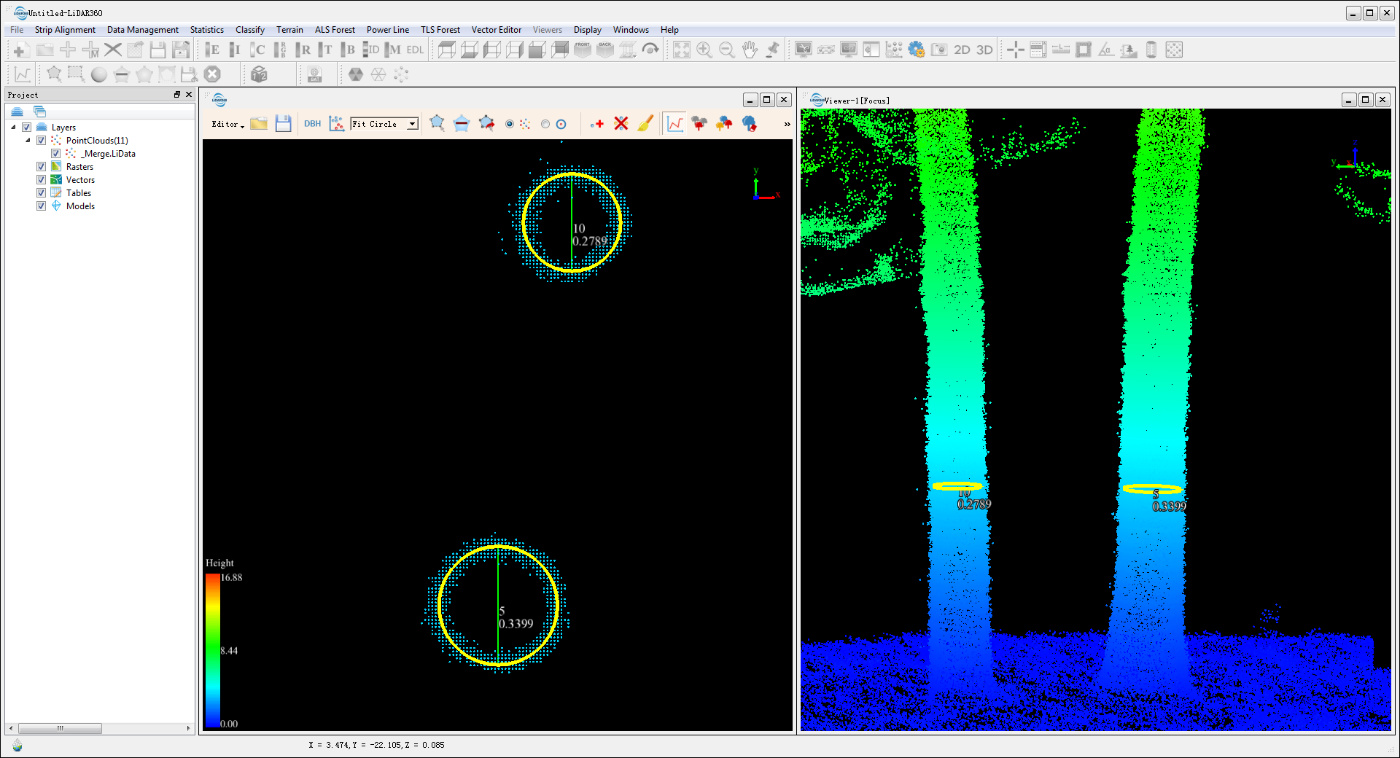The height and width of the screenshot is (758, 1400).
Task: Open file folder icon in editor toolbar
Action: coord(259,124)
